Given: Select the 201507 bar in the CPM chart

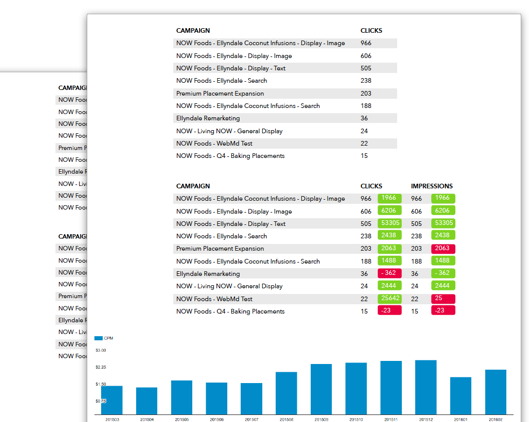Looking at the screenshot, I should click(x=251, y=399).
